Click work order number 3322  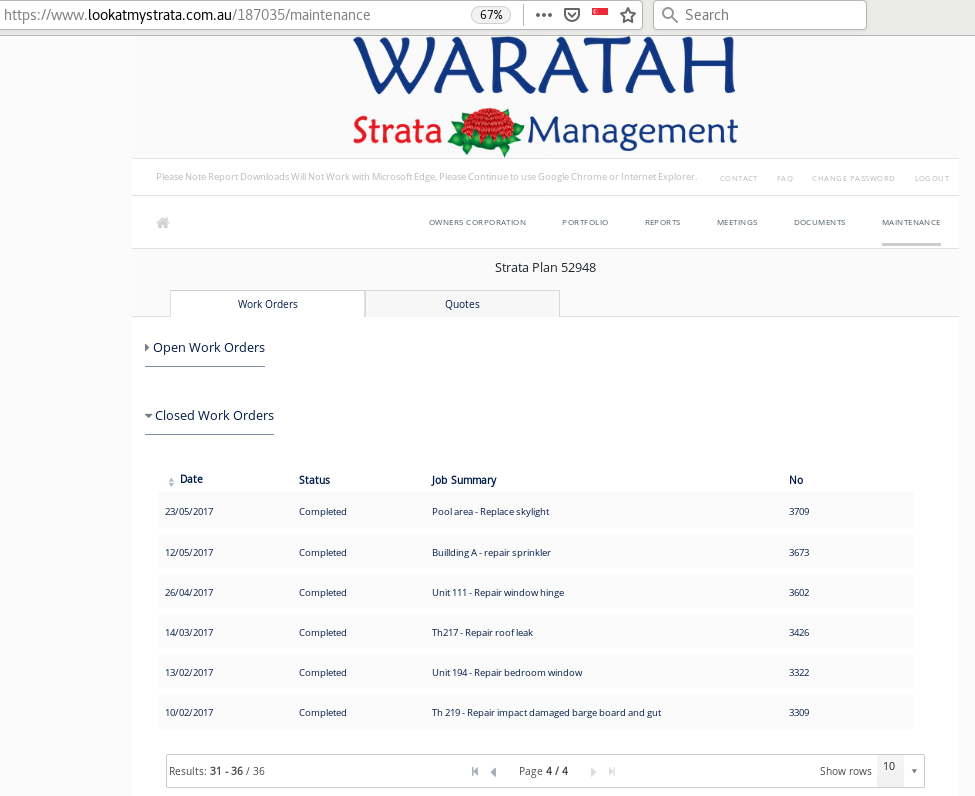pos(799,673)
